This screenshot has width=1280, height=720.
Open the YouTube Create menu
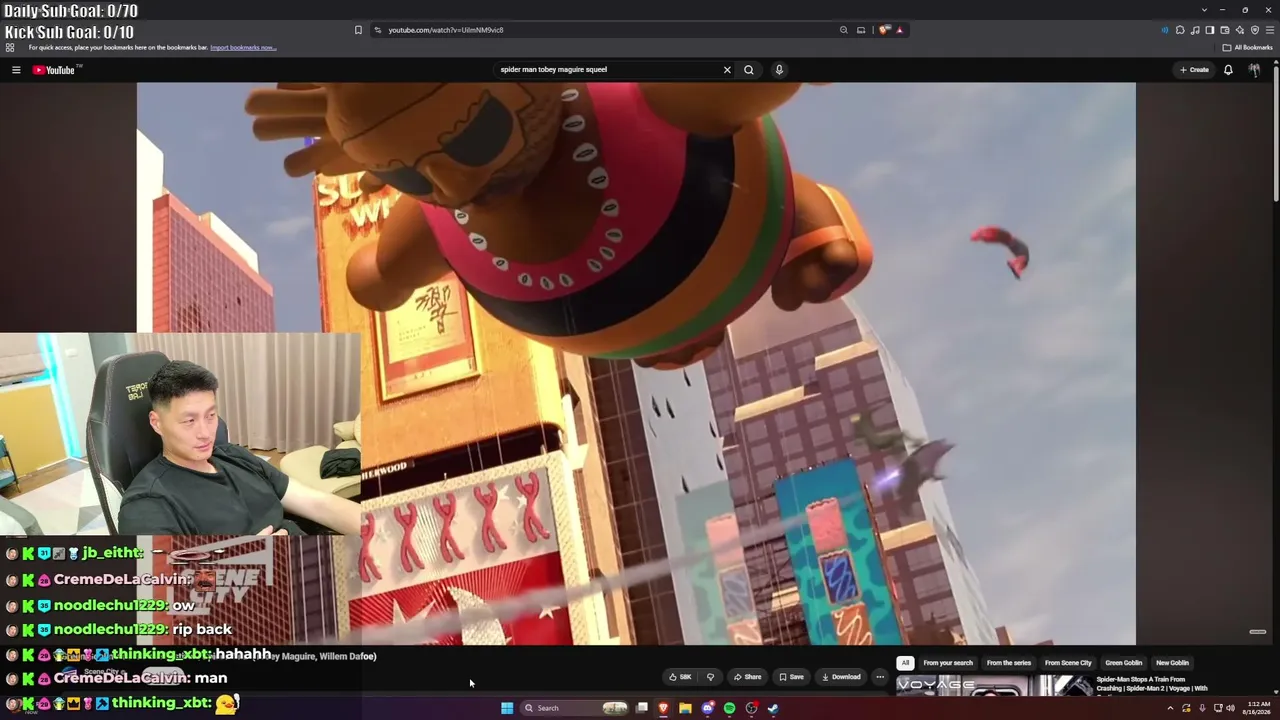point(1194,70)
